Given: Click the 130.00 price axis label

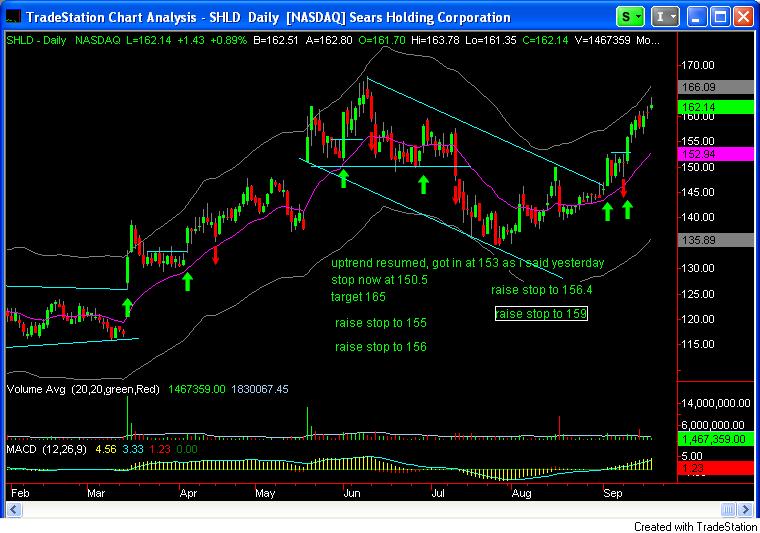Looking at the screenshot, I should coord(698,268).
